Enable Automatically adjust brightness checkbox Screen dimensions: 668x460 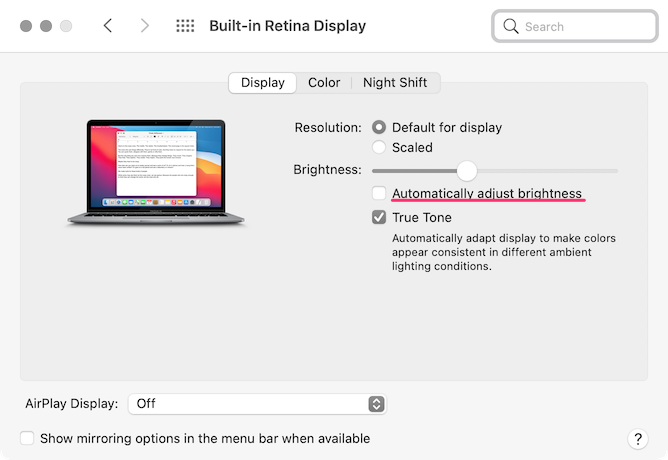[x=379, y=193]
